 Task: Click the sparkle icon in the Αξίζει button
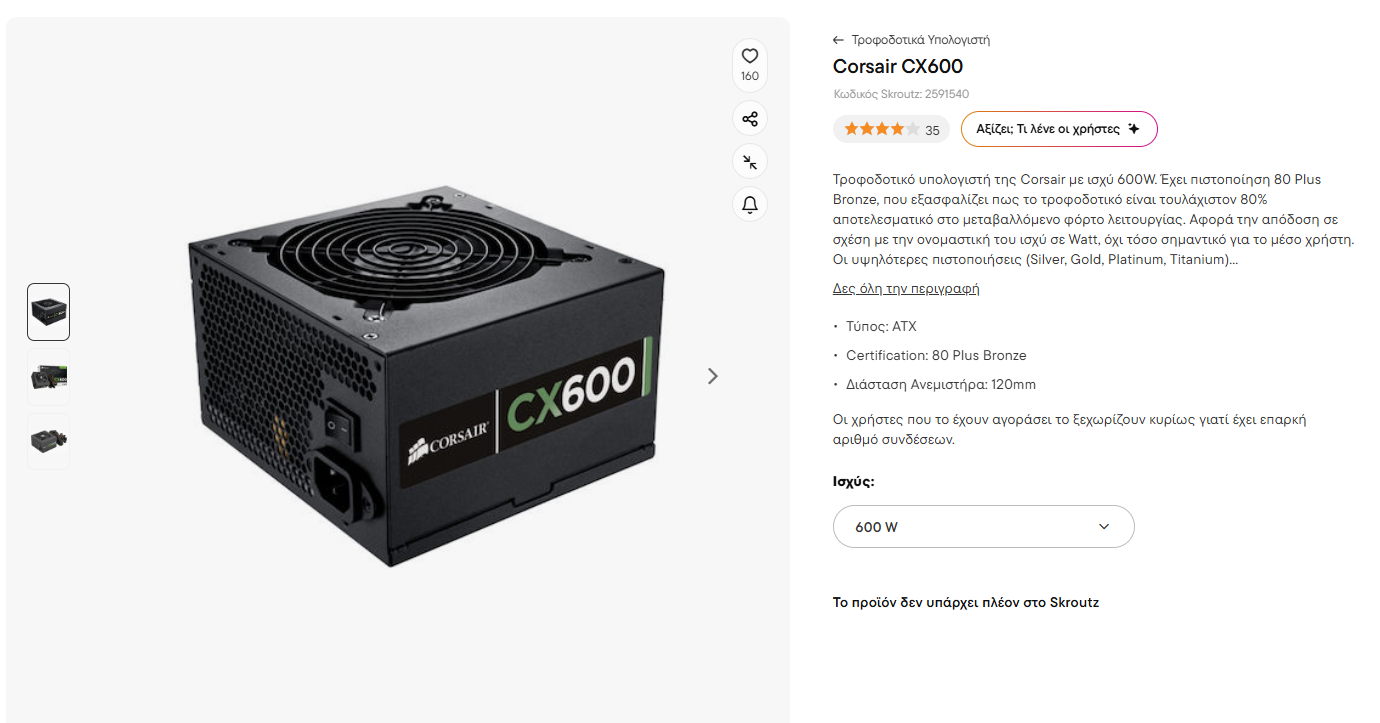(x=1133, y=129)
